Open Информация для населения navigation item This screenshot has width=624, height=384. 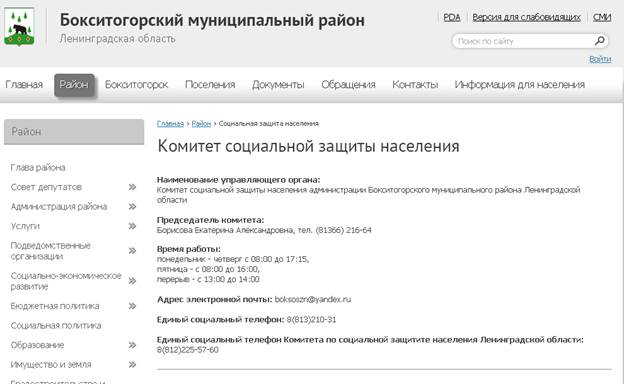pyautogui.click(x=519, y=84)
